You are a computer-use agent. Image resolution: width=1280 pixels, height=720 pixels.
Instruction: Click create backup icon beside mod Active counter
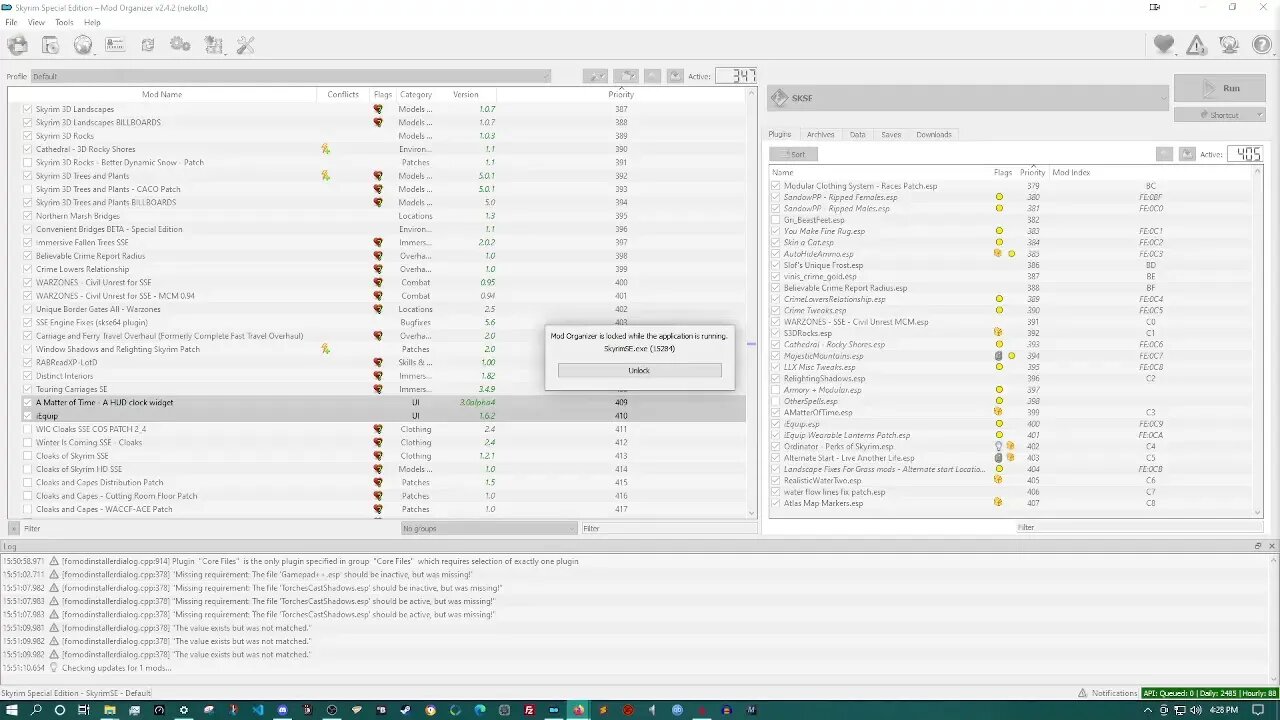(x=675, y=76)
